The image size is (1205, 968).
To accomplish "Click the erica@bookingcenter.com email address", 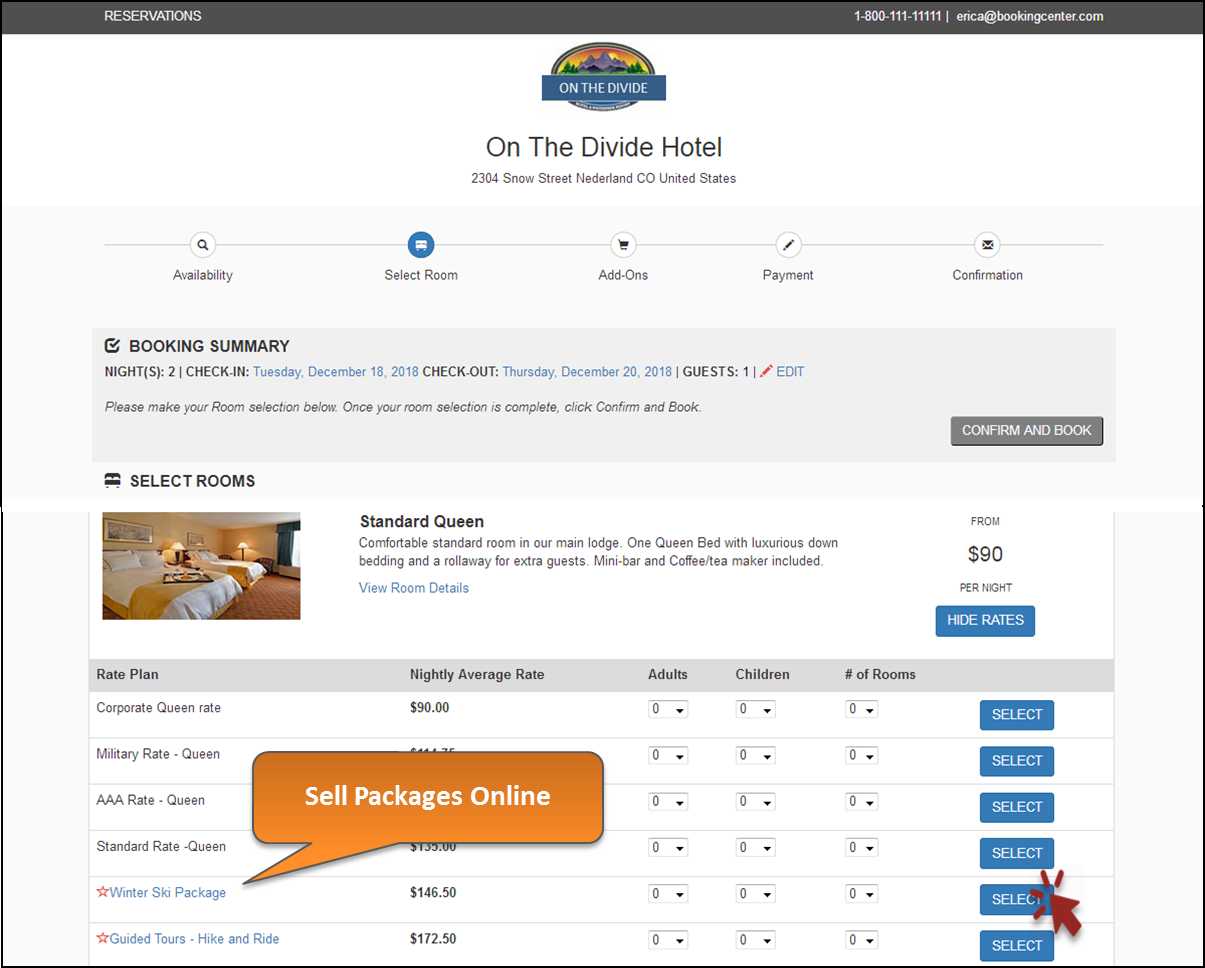I will coord(1029,16).
